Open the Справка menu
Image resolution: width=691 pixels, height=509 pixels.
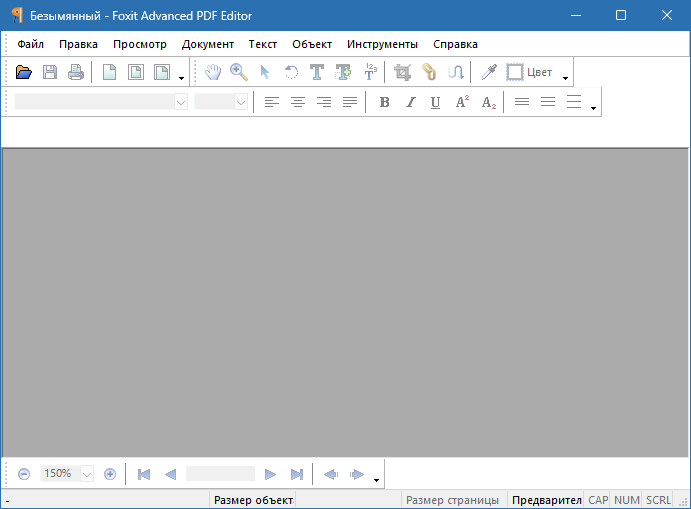pos(455,44)
